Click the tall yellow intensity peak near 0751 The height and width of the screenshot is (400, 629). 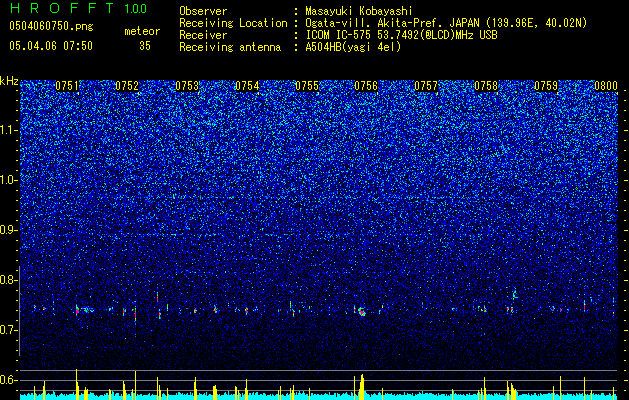click(77, 384)
